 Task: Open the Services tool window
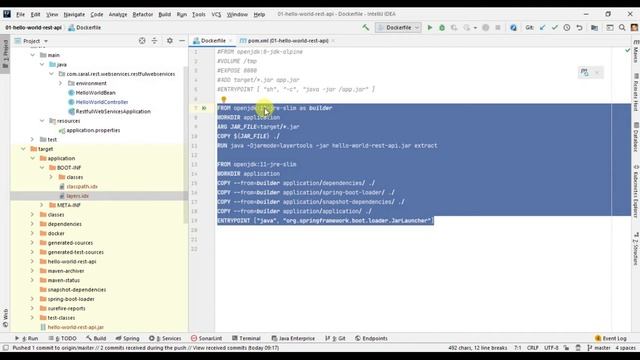(165, 338)
